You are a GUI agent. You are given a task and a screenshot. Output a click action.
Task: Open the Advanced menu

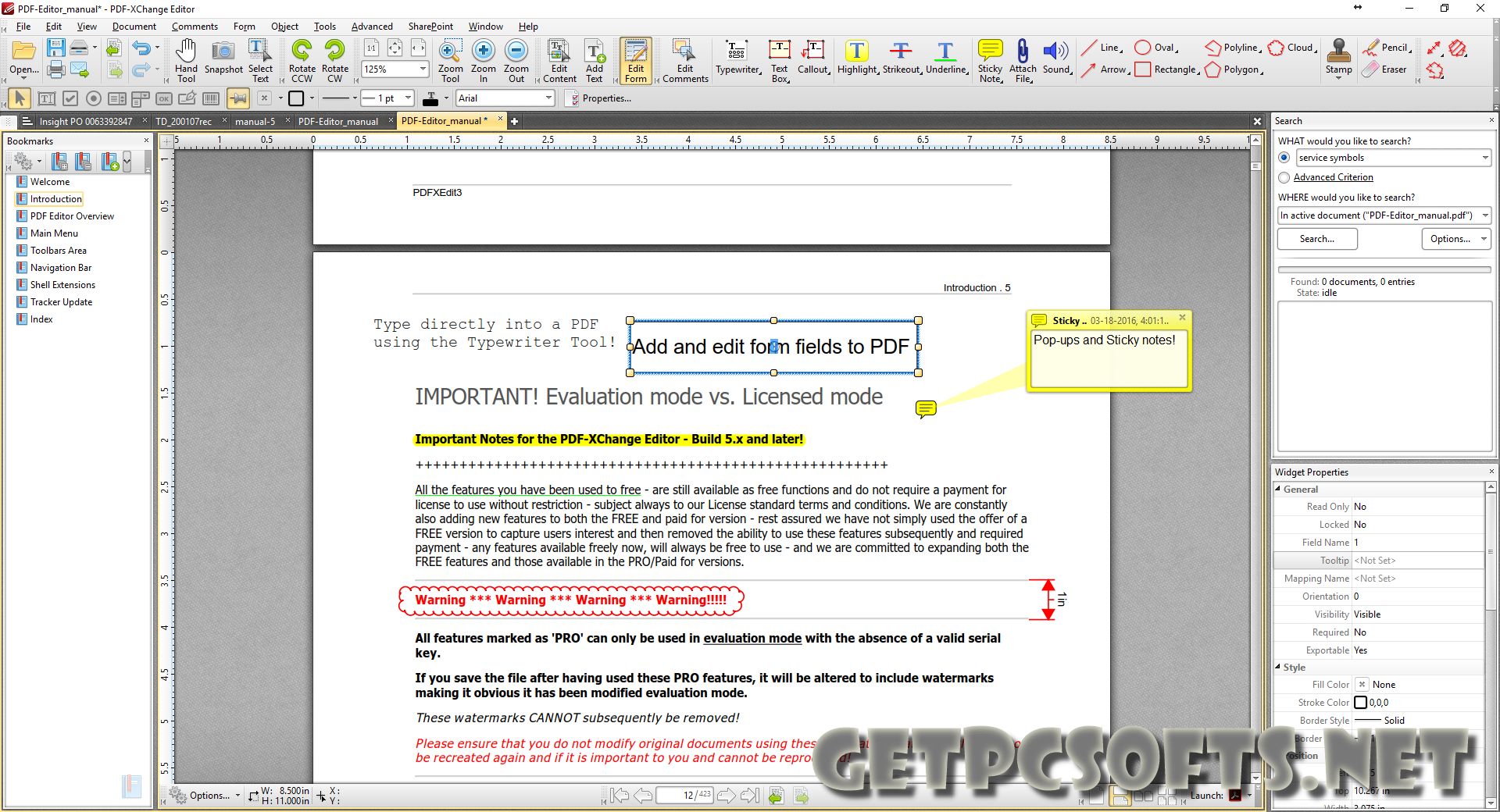[372, 27]
